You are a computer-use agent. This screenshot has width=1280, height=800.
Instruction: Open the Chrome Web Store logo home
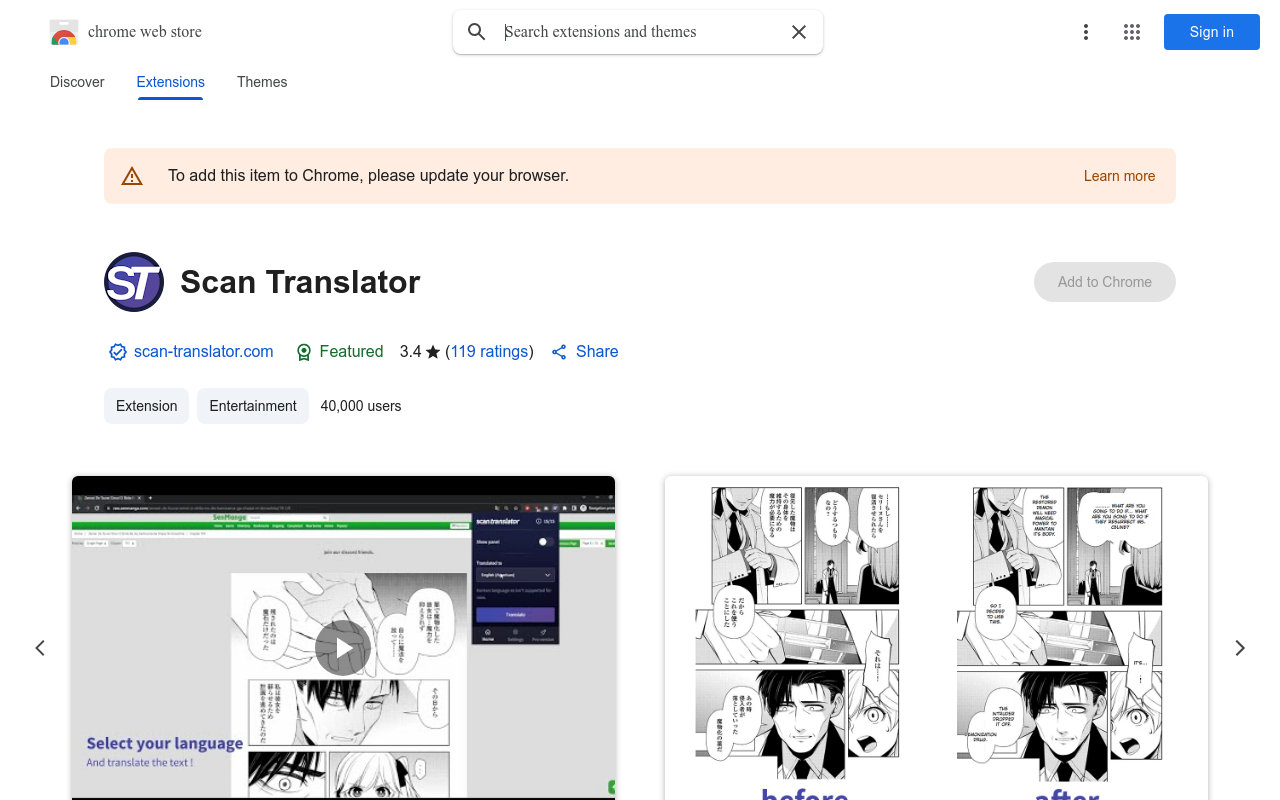pos(126,32)
